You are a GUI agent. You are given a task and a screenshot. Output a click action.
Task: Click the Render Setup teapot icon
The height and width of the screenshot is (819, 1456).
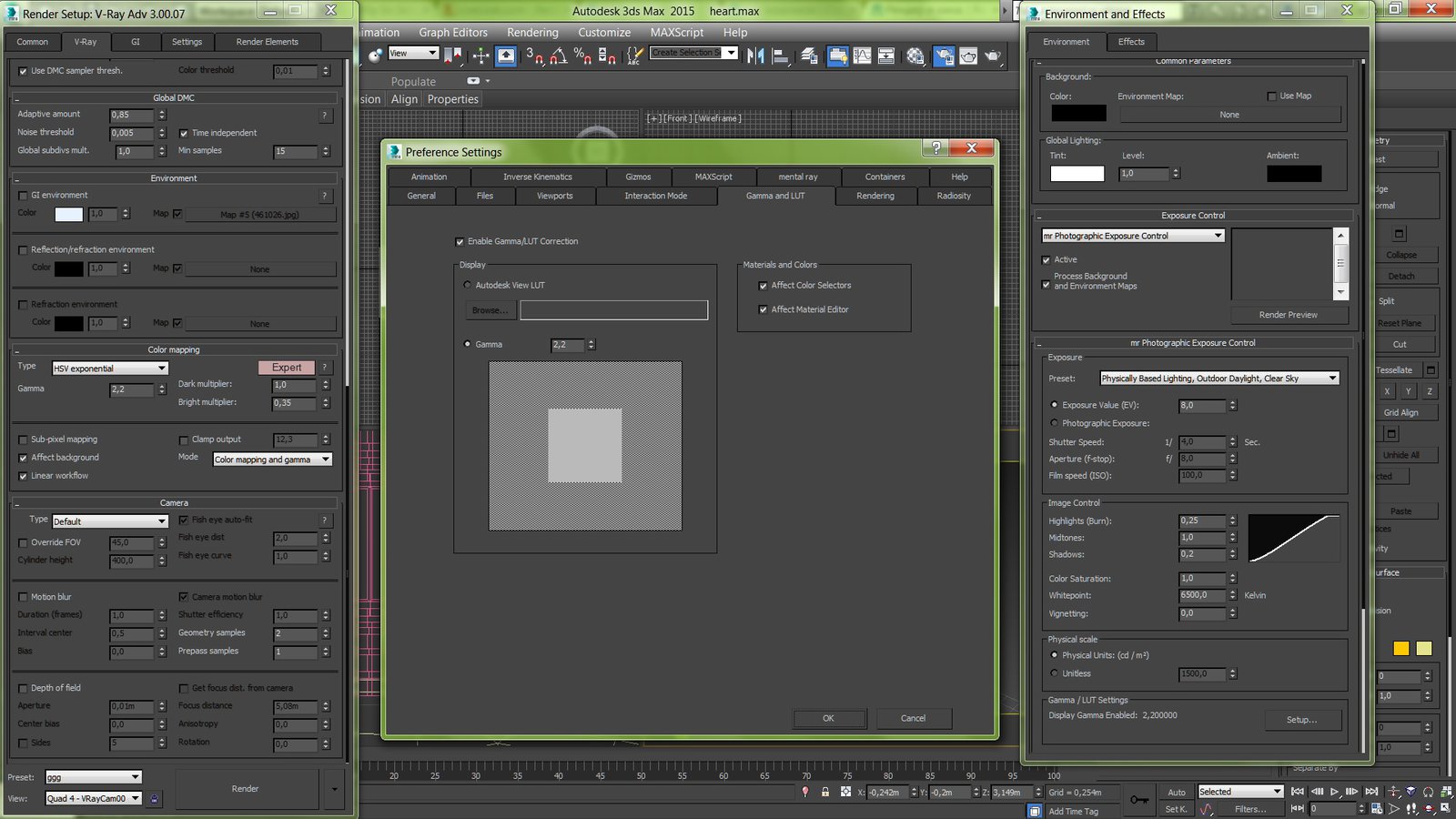pos(944,56)
